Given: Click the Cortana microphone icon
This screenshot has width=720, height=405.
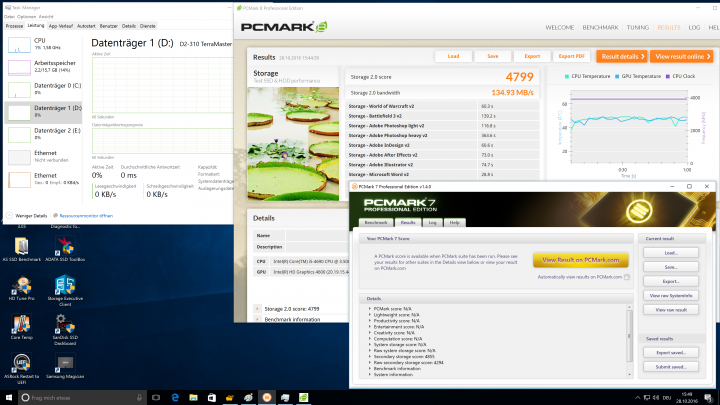Looking at the screenshot, I should coord(139,398).
